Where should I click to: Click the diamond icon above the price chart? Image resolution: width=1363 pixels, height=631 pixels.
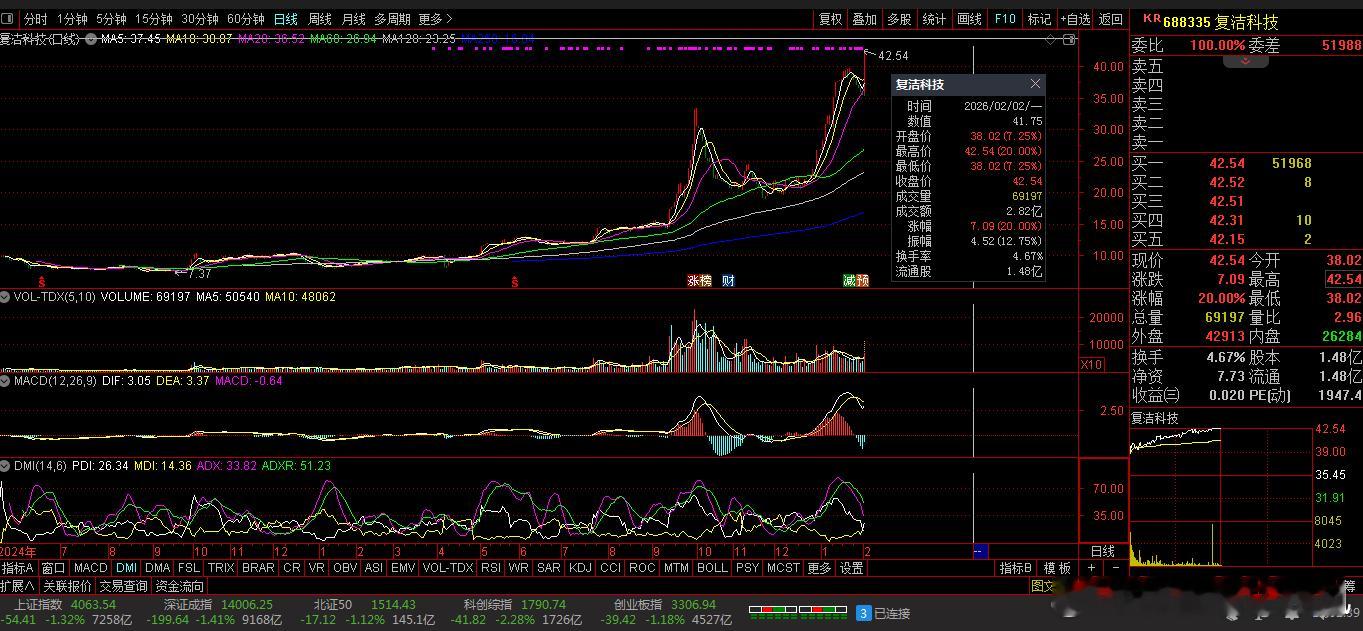pyautogui.click(x=1050, y=39)
